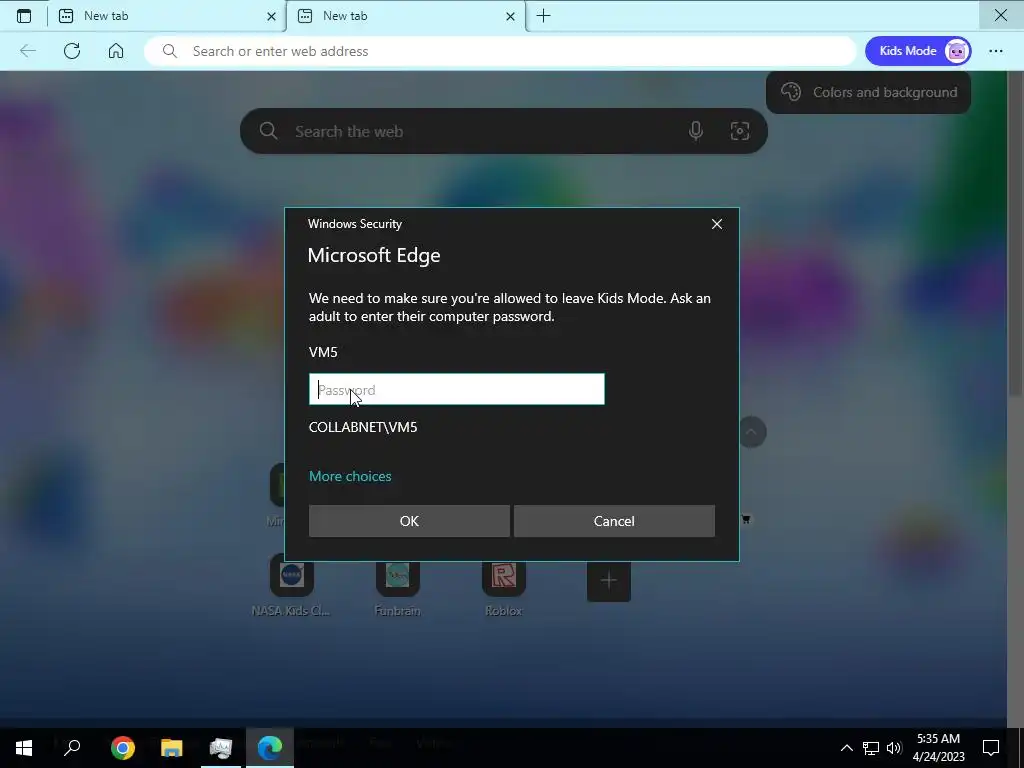Refresh the page
Screen dimensions: 1024x768
pyautogui.click(x=72, y=51)
